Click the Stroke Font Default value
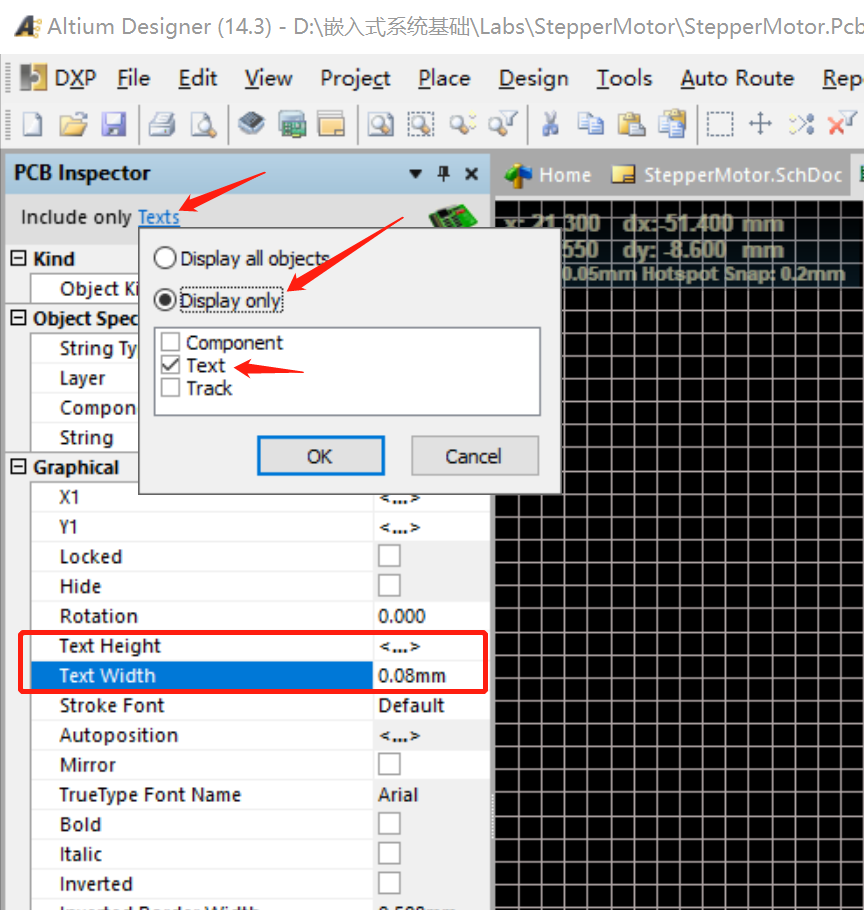Image resolution: width=864 pixels, height=910 pixels. click(411, 705)
